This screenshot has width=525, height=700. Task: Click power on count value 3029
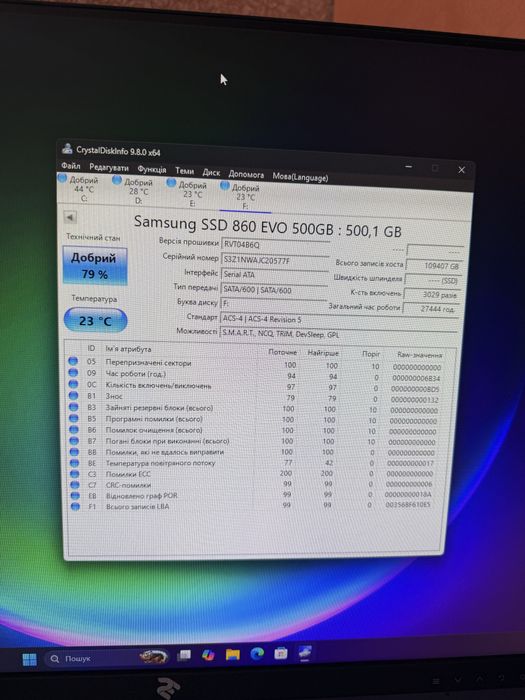[432, 295]
